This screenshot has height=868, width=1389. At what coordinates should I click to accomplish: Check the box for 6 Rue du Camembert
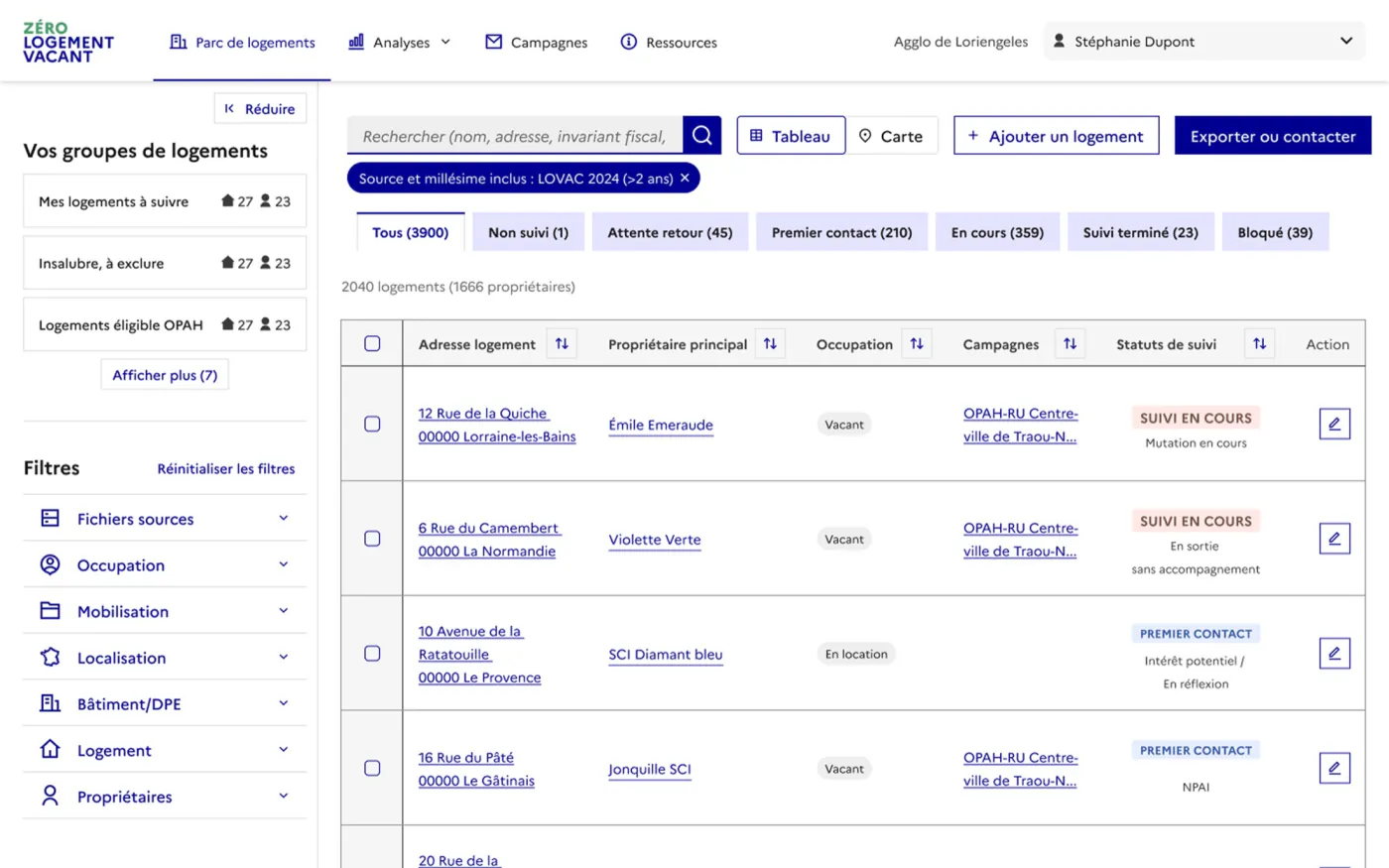point(372,539)
